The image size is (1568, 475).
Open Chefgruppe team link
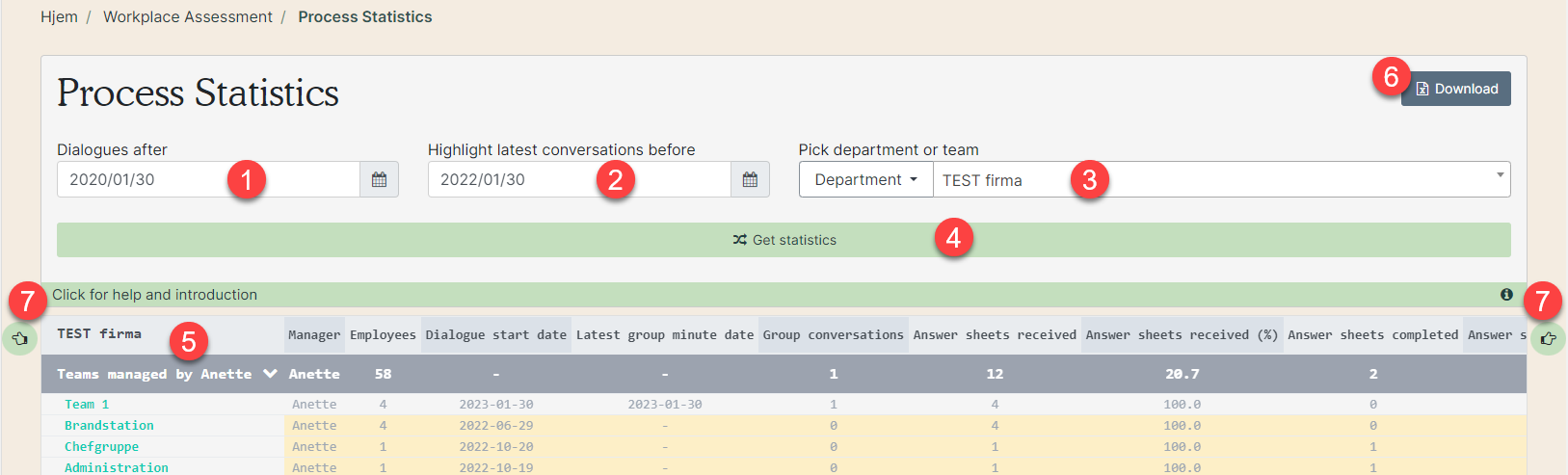[x=101, y=447]
